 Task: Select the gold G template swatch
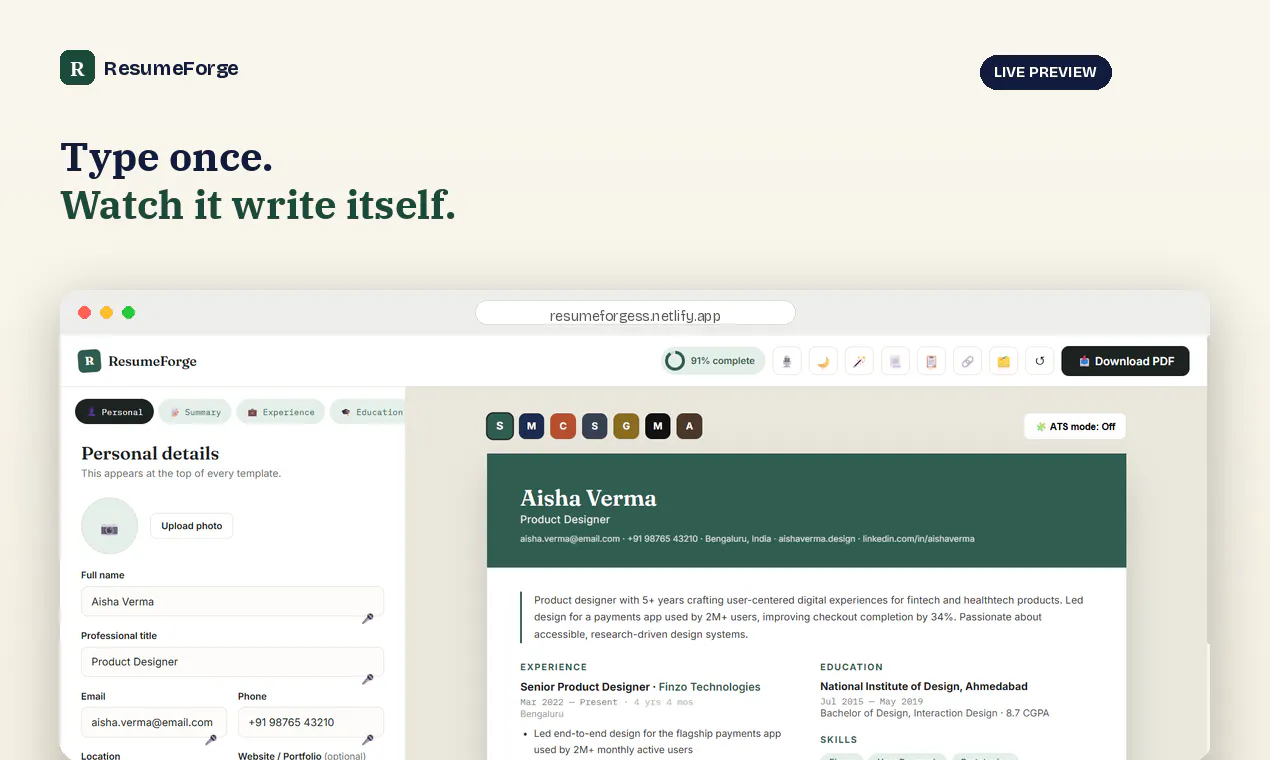626,426
